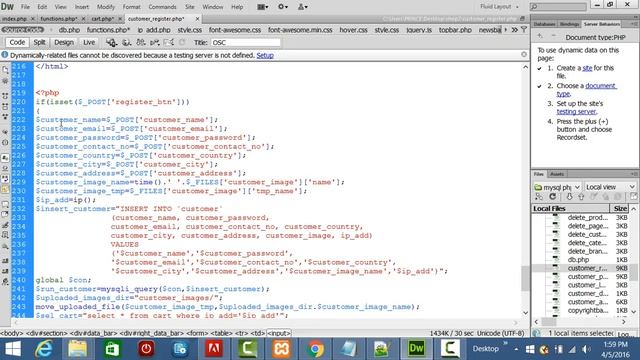Viewport: 640px width, 360px height.
Task: Click the apply comment icon
Action: pyautogui.click(x=5, y=203)
